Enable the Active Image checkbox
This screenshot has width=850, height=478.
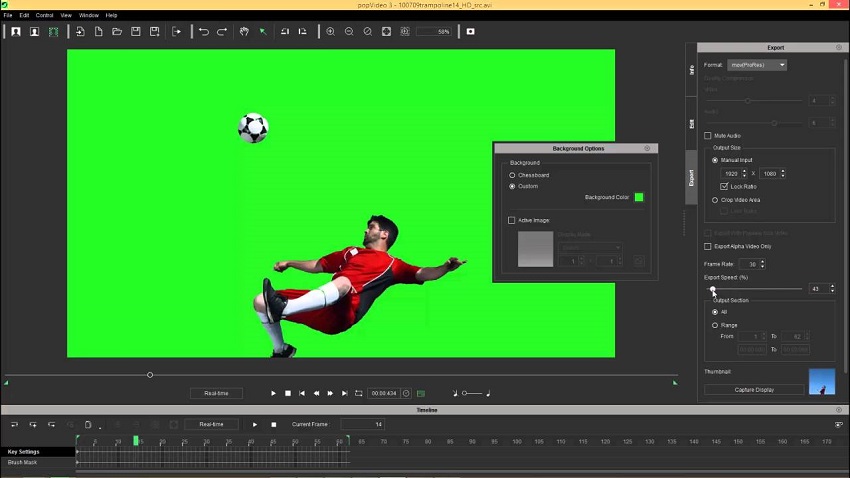(511, 221)
